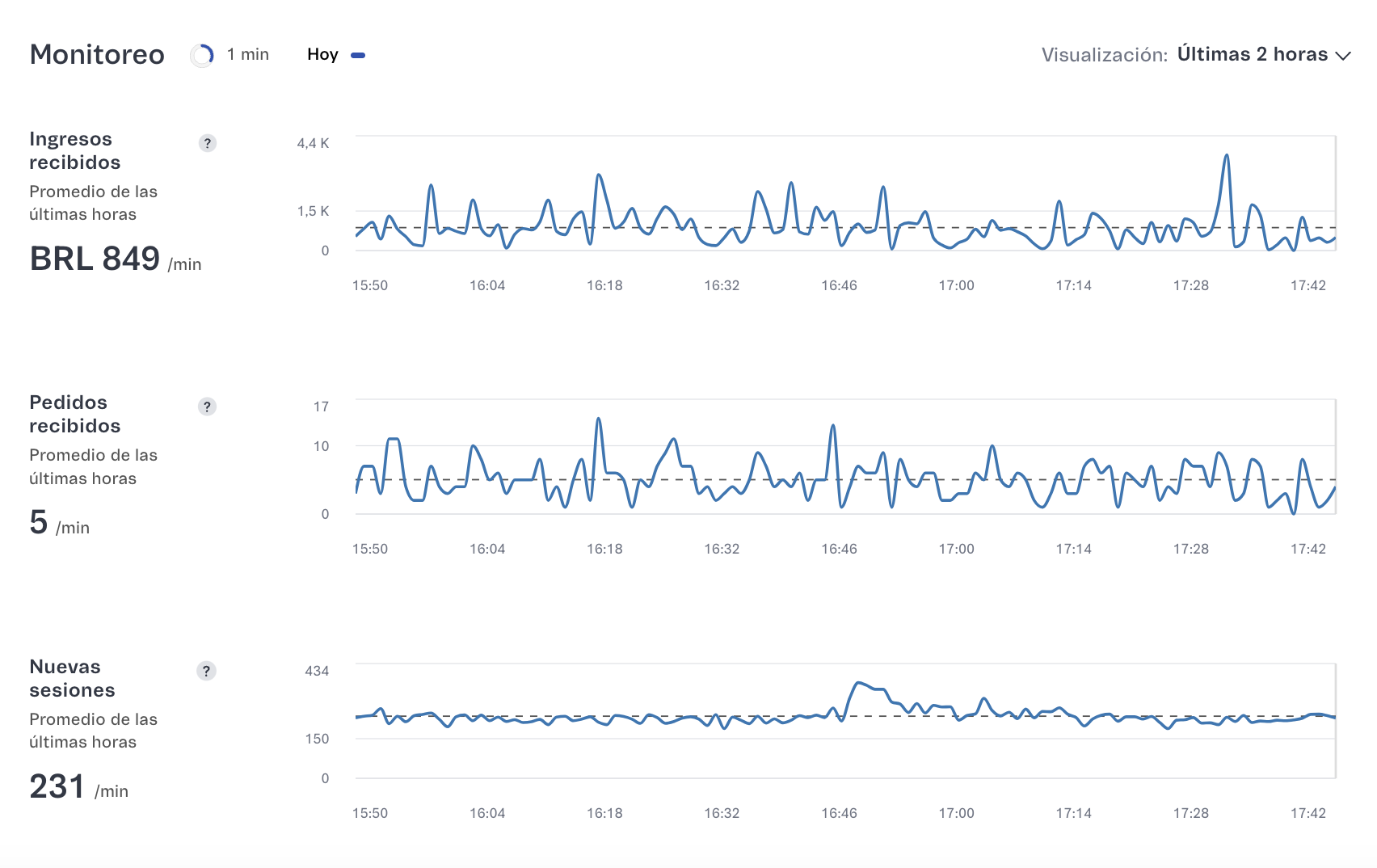Show help for Nuevas sesiones

[207, 671]
